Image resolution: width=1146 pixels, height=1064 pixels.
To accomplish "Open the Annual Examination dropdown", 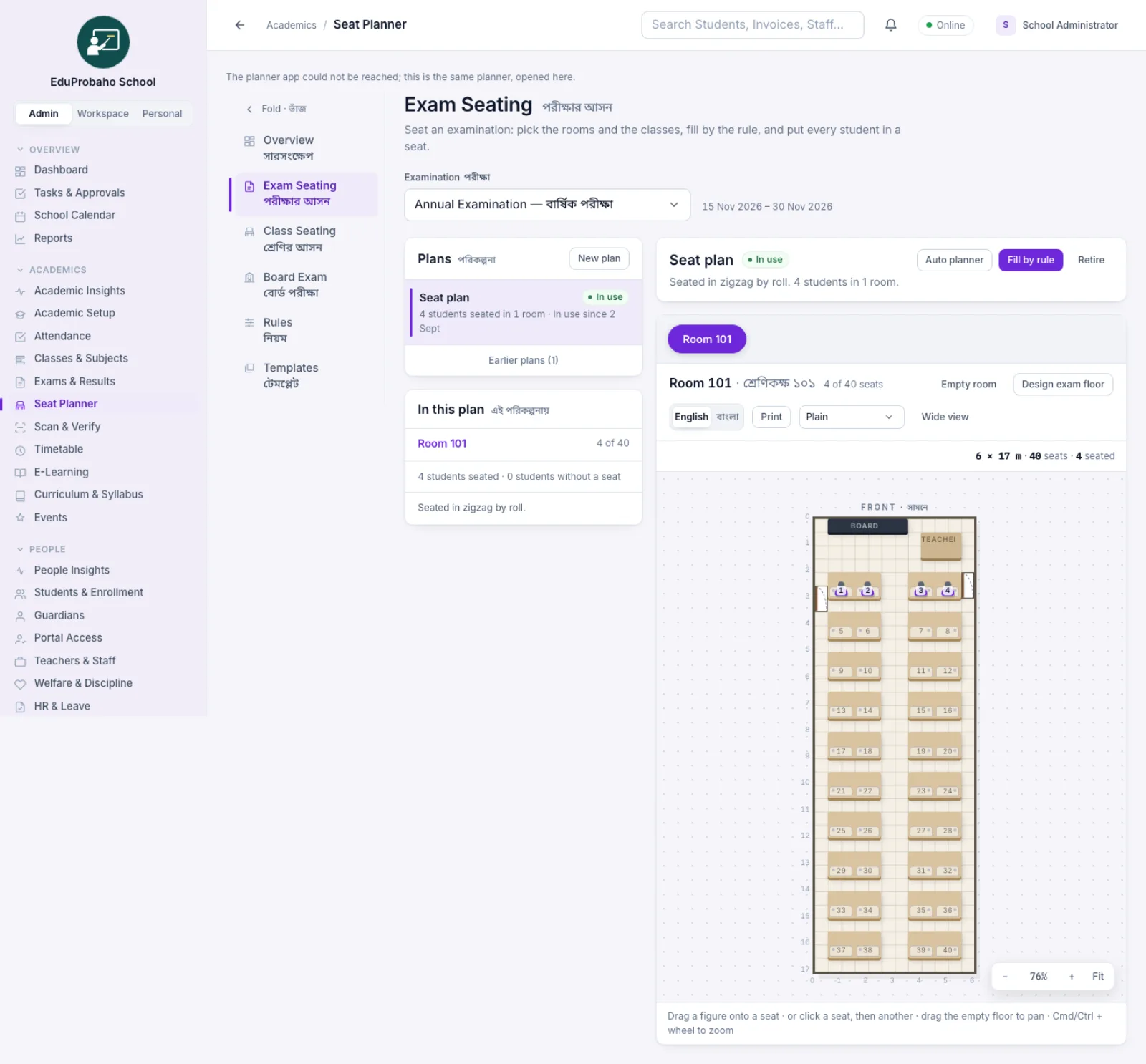I will pyautogui.click(x=547, y=205).
